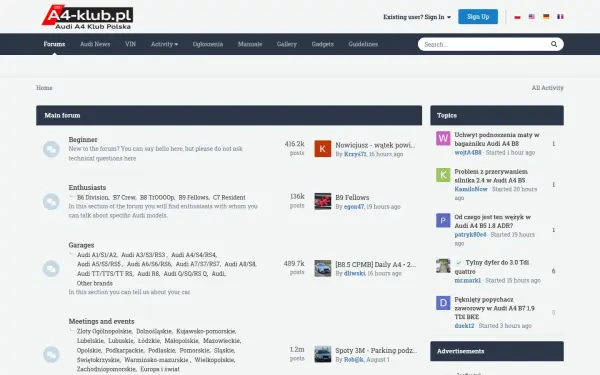
Task: Open the Garages forum title
Action: point(81,245)
